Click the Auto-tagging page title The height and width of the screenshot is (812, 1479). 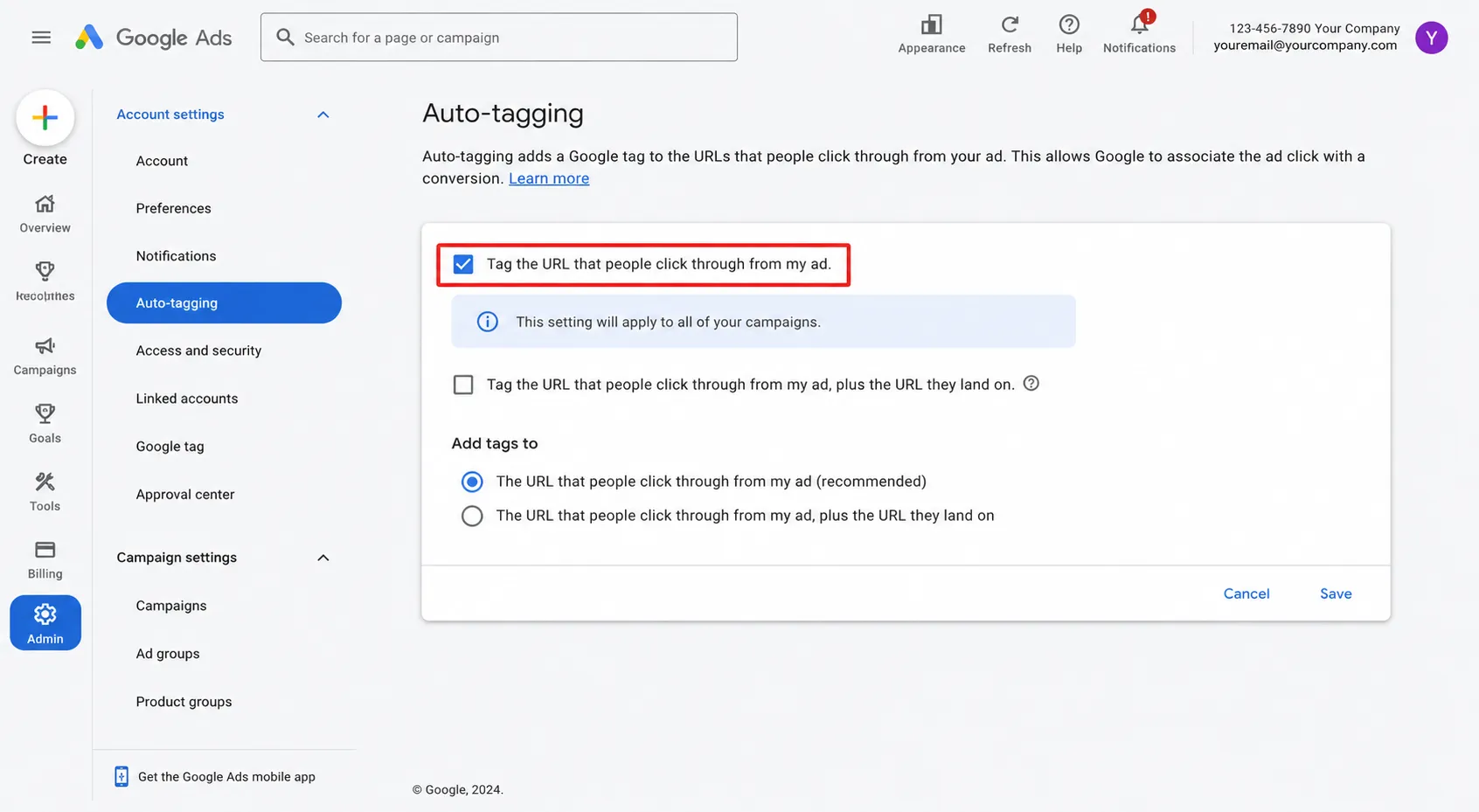tap(503, 114)
